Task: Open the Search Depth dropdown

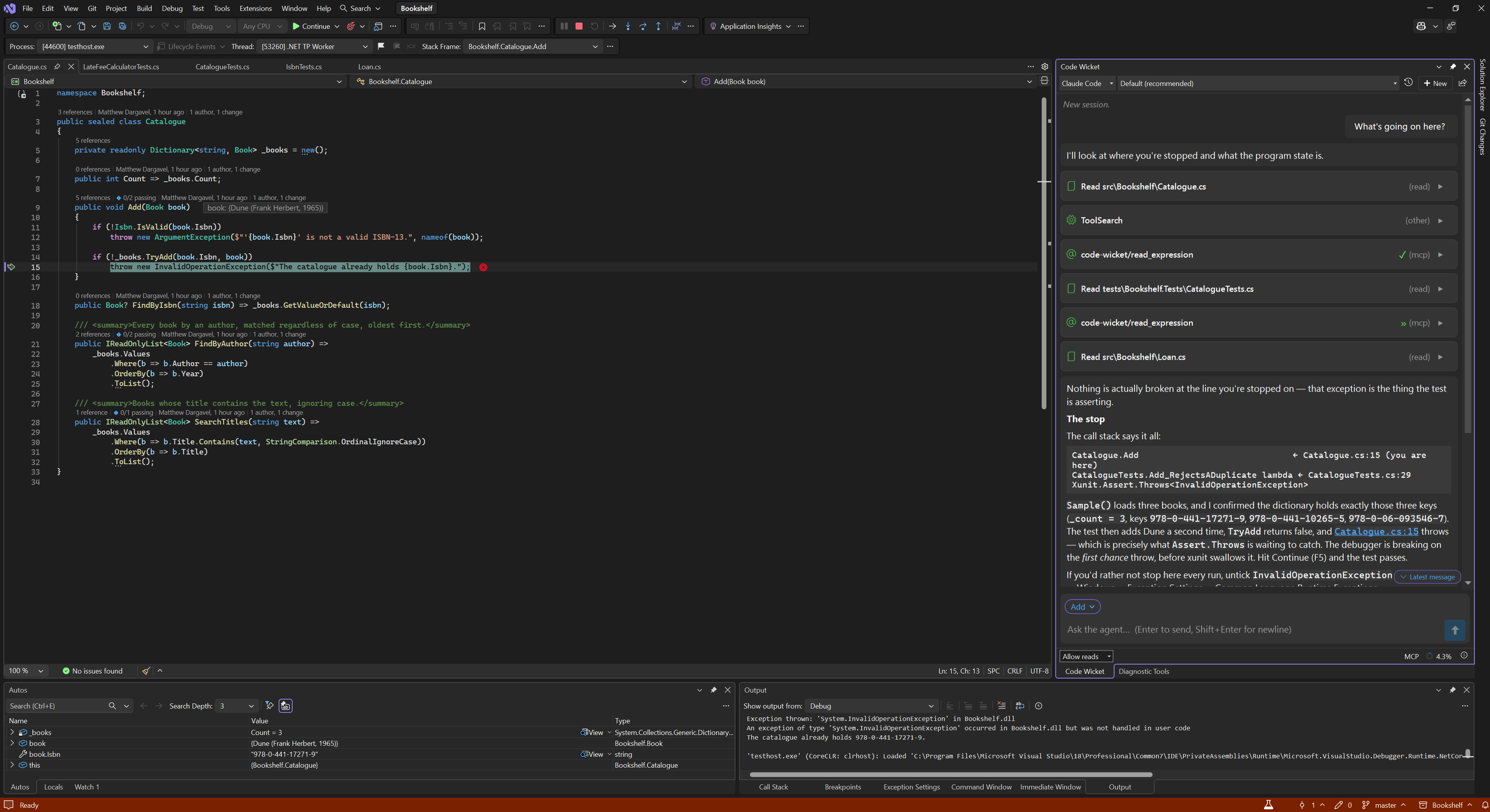Action: 236,705
